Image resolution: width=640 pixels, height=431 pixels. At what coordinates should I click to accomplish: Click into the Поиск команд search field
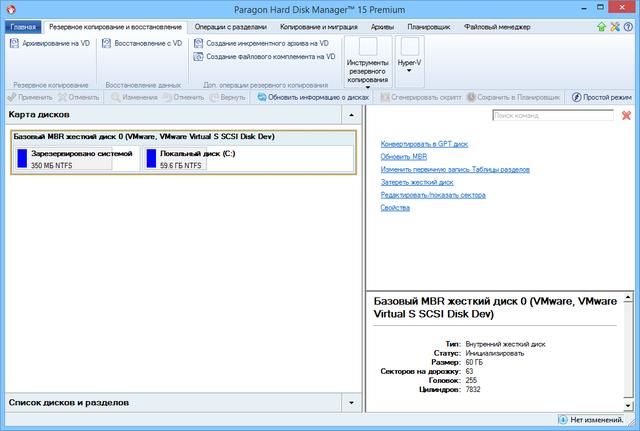click(555, 117)
